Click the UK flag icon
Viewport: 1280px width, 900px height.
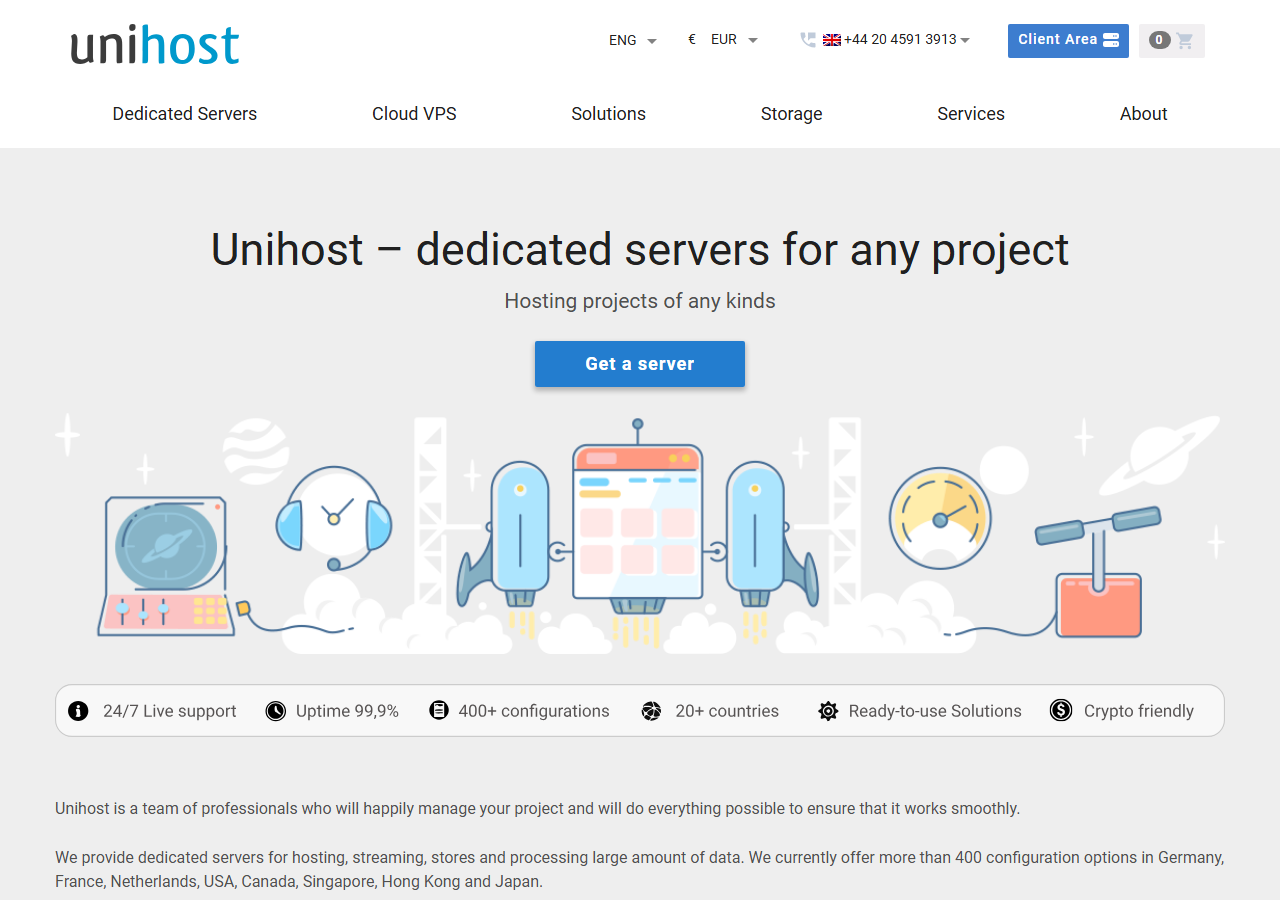coord(832,40)
